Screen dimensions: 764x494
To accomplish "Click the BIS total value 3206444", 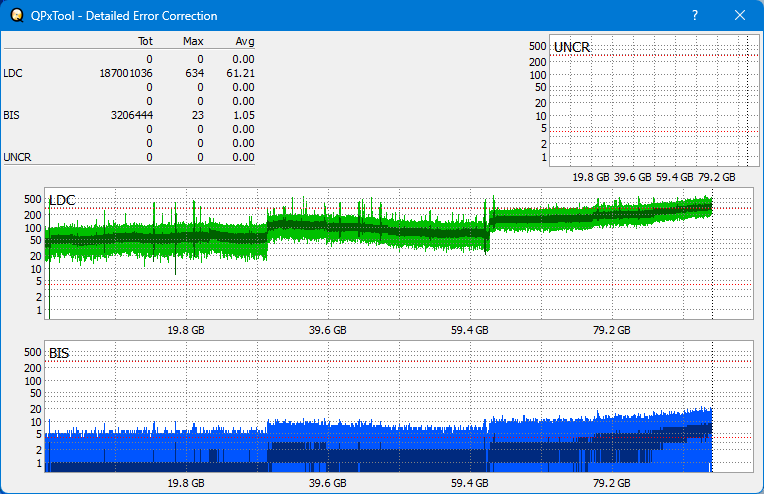I will pyautogui.click(x=131, y=115).
